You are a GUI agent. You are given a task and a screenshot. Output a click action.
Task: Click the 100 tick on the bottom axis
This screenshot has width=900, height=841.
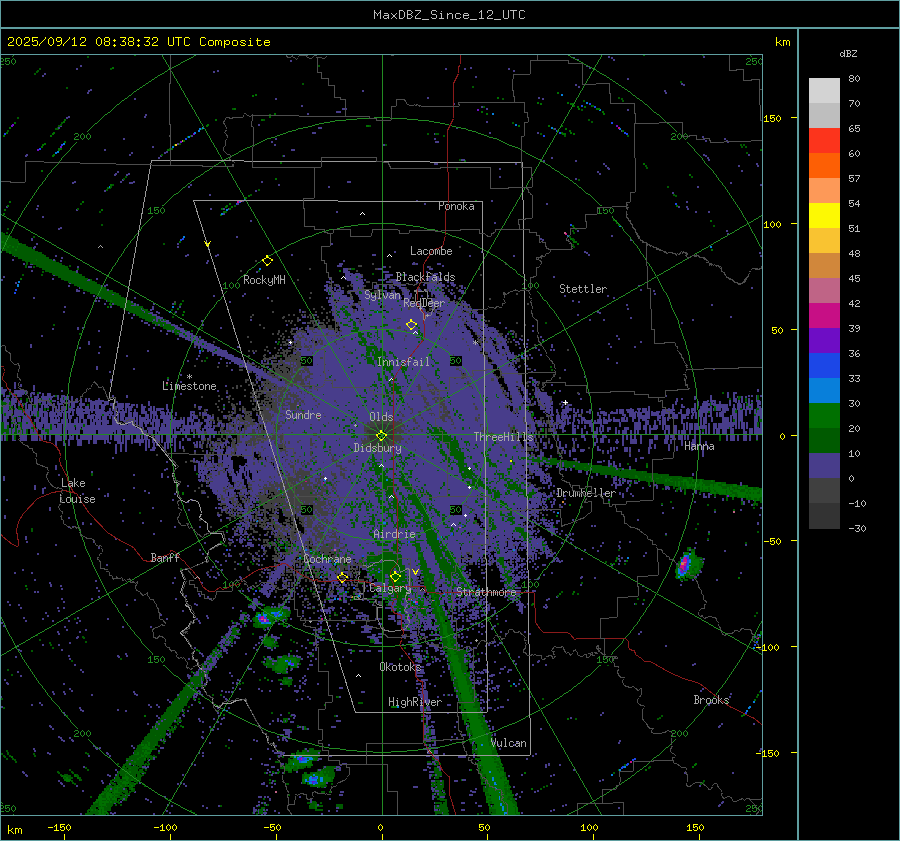pos(589,827)
